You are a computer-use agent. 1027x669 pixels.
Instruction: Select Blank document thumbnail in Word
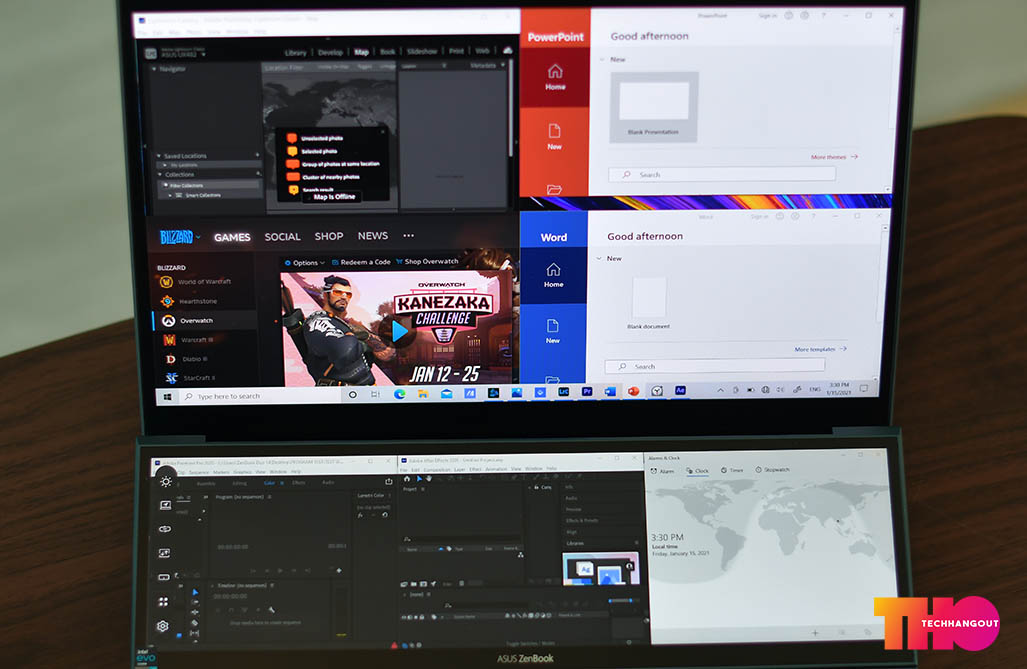click(x=649, y=297)
